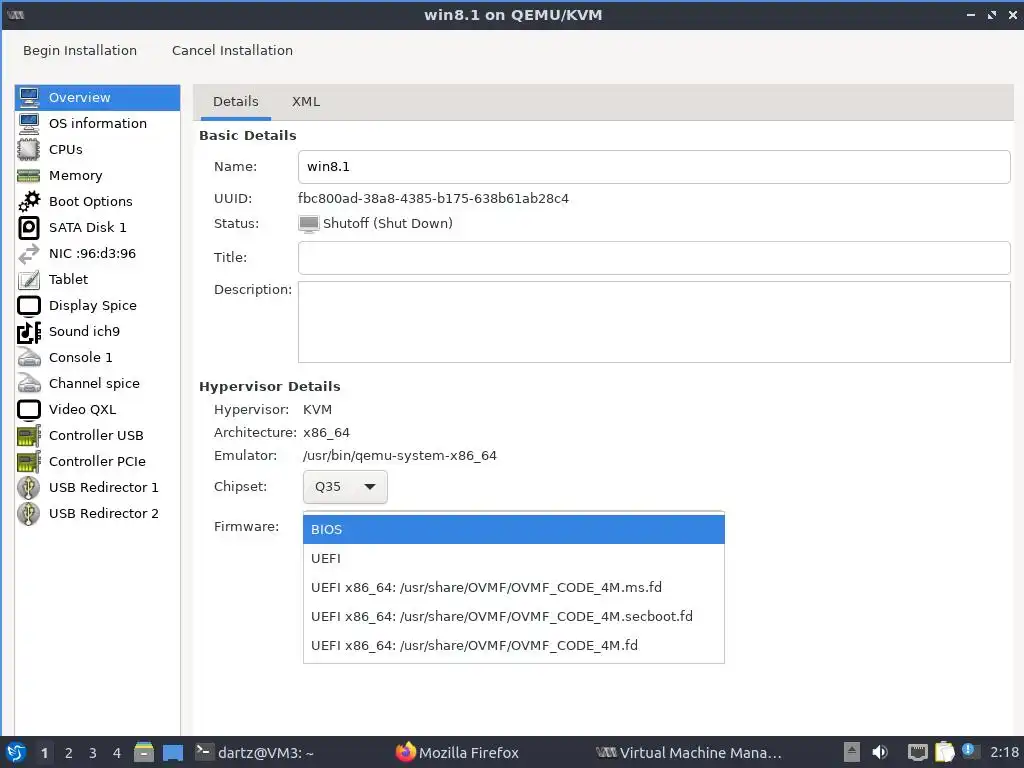Switch to workspace 4 in taskbar
This screenshot has height=768, width=1024.
(x=117, y=753)
